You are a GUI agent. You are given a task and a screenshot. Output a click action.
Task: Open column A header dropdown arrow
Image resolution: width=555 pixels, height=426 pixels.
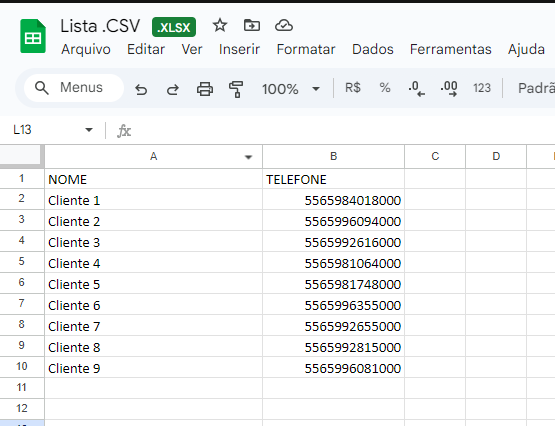point(248,157)
